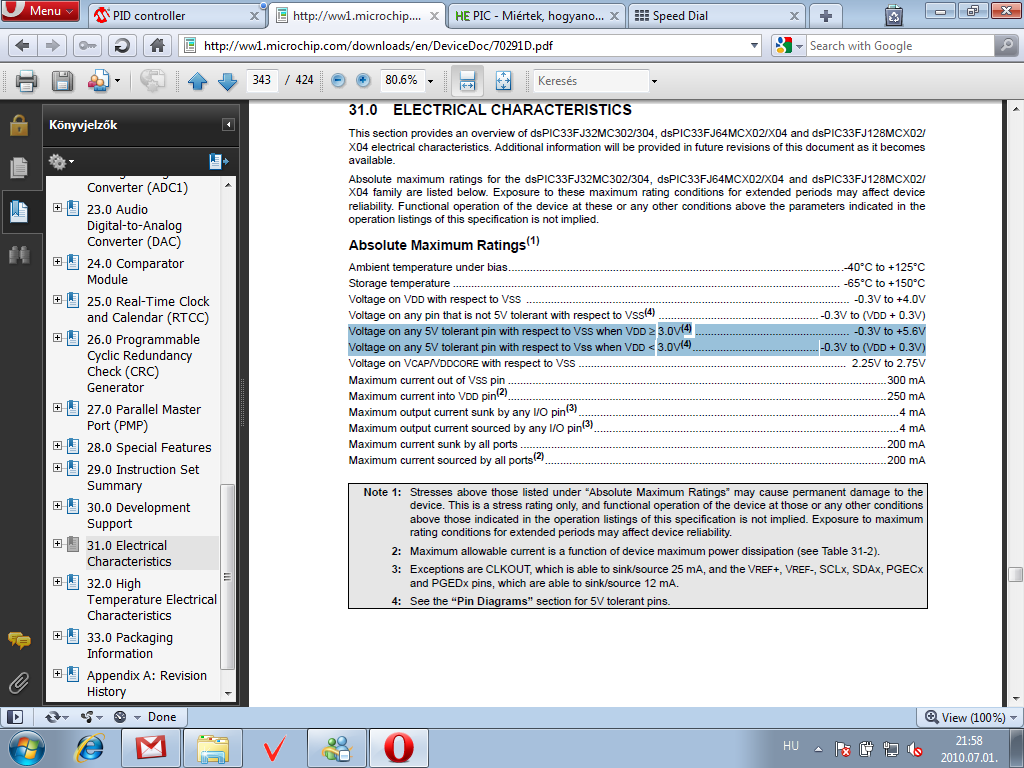Image resolution: width=1024 pixels, height=768 pixels.
Task: Reload the page with refresh icon
Action: tap(121, 46)
